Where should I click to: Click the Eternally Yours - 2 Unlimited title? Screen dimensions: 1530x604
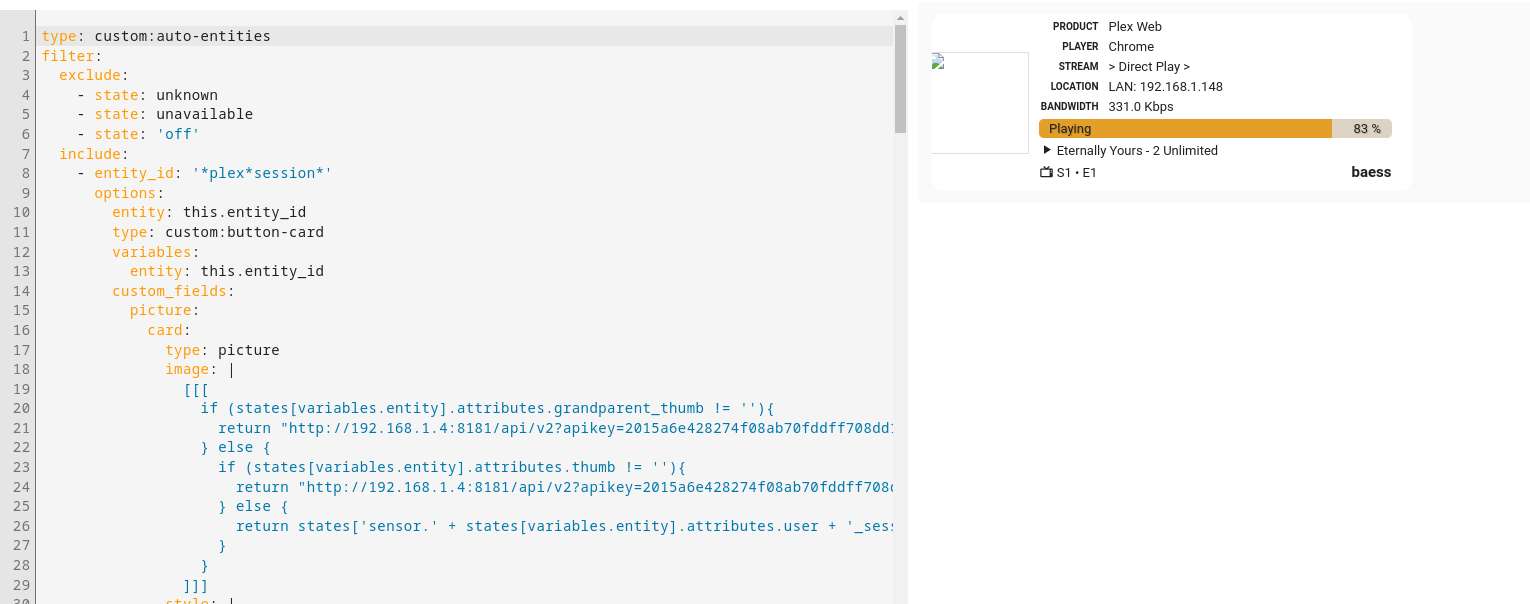1137,150
